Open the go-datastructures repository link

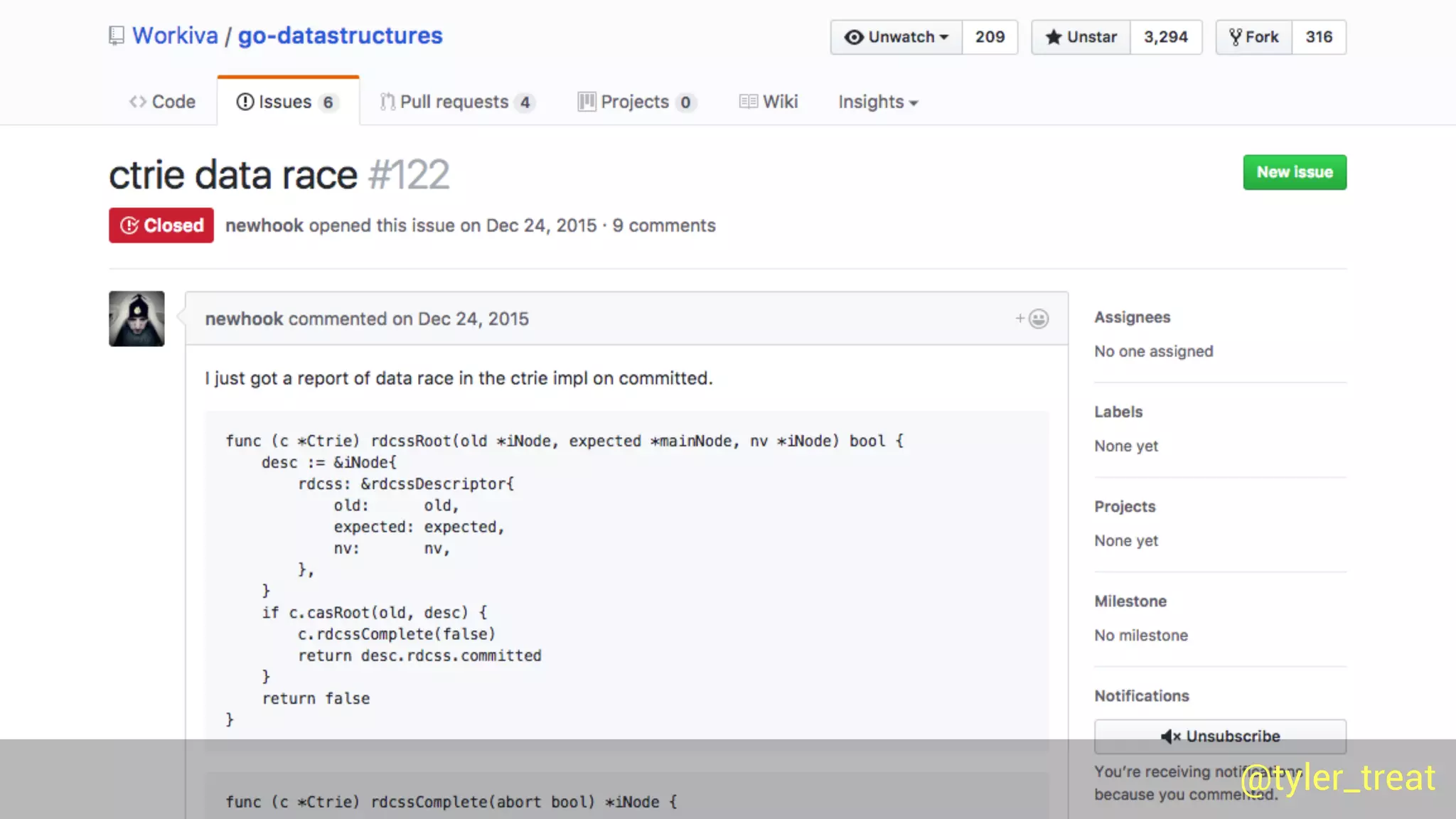340,36
